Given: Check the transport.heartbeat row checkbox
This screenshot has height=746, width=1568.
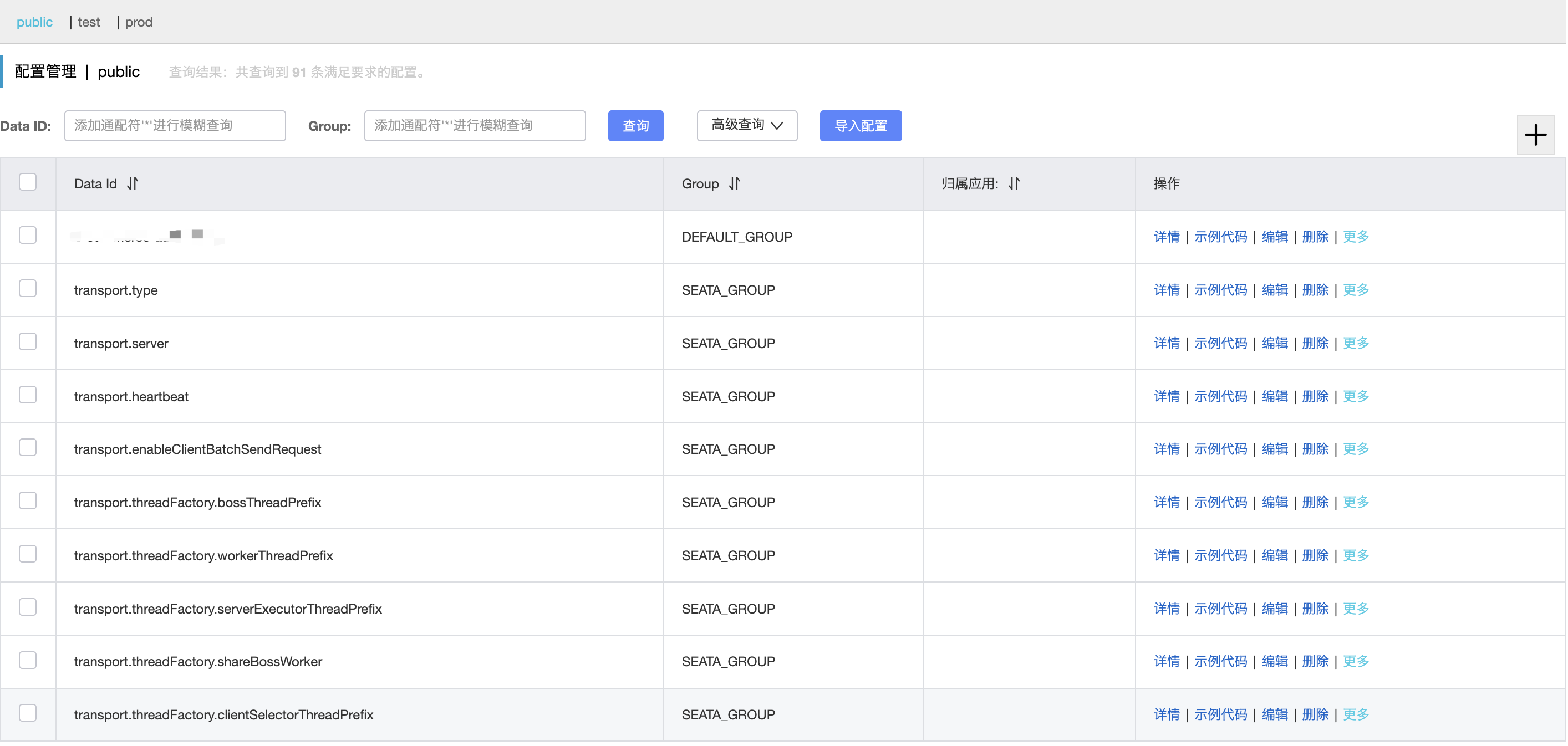Looking at the screenshot, I should tap(27, 395).
